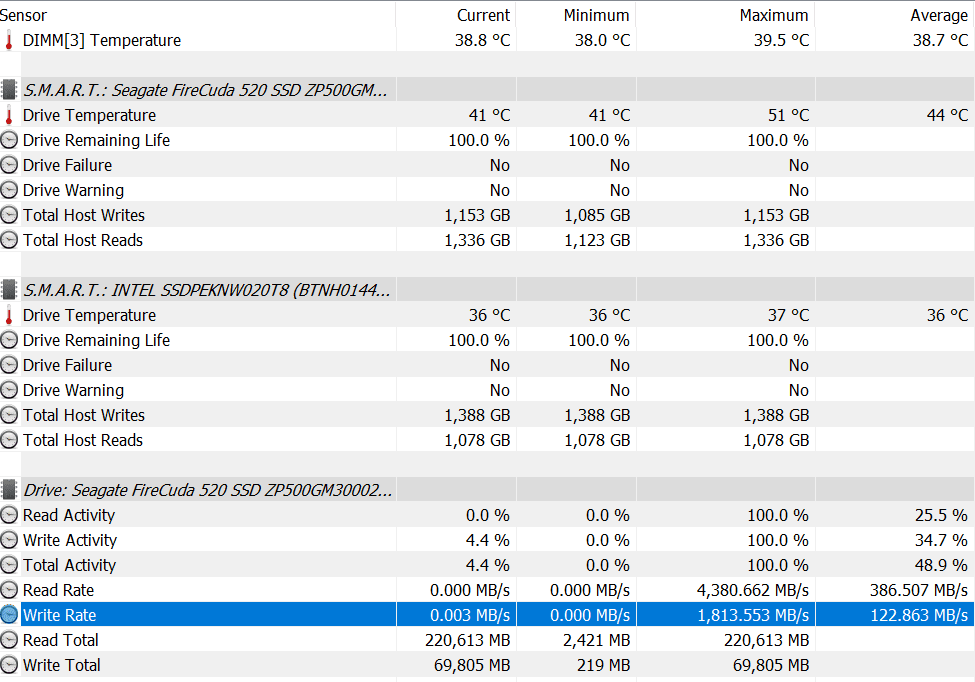
Task: Click the thermometer icon of the 36 °C Drive Temperature row
Action: point(9,315)
